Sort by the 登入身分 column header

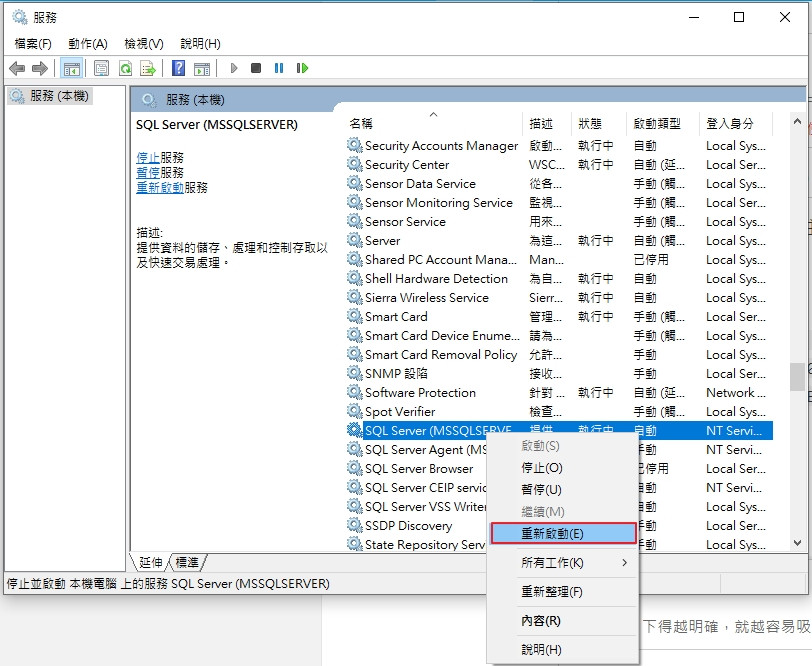pyautogui.click(x=735, y=123)
